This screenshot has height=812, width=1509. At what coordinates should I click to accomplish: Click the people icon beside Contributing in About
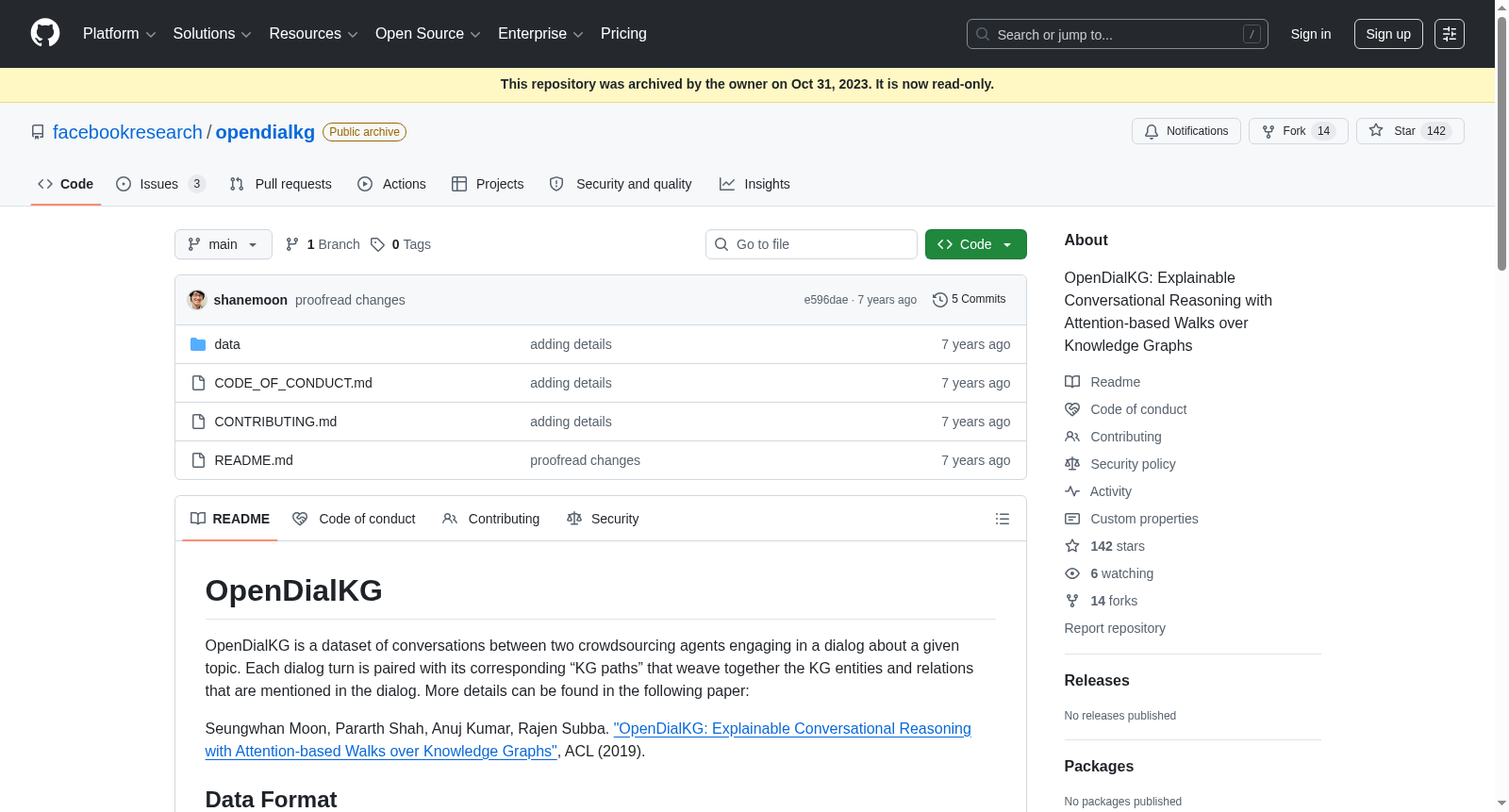(x=1072, y=437)
